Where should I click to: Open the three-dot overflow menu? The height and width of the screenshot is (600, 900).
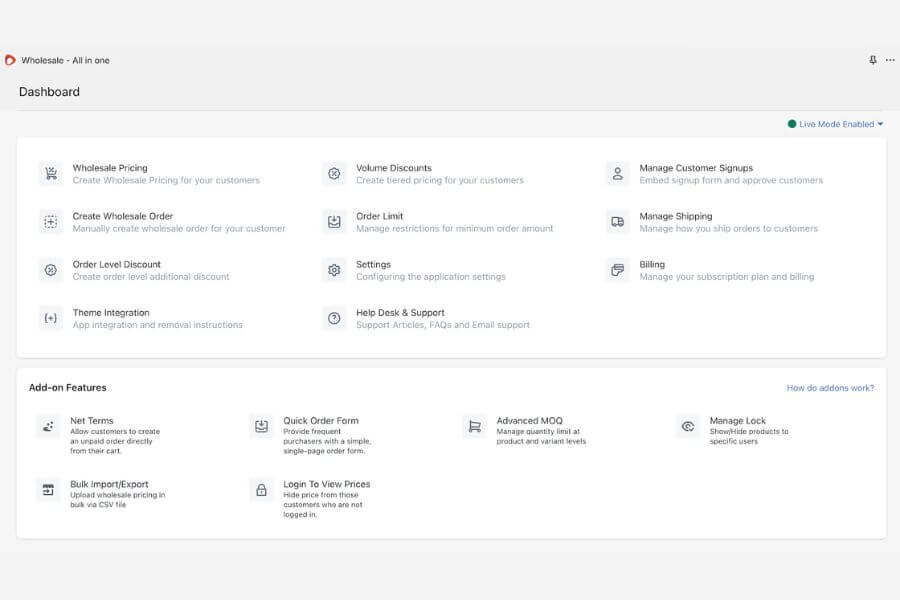pyautogui.click(x=890, y=60)
